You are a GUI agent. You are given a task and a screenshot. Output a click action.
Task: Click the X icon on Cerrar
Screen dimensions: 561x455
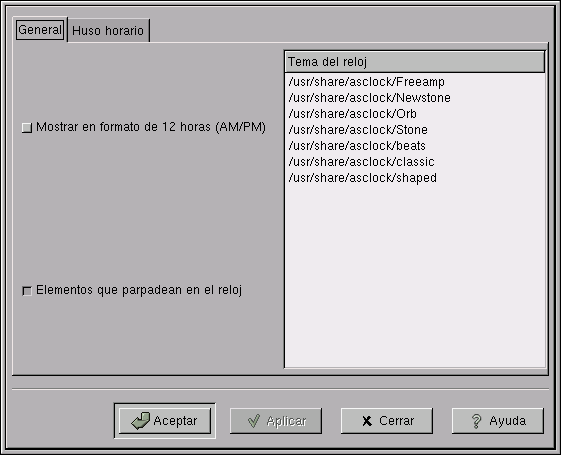pyautogui.click(x=367, y=421)
